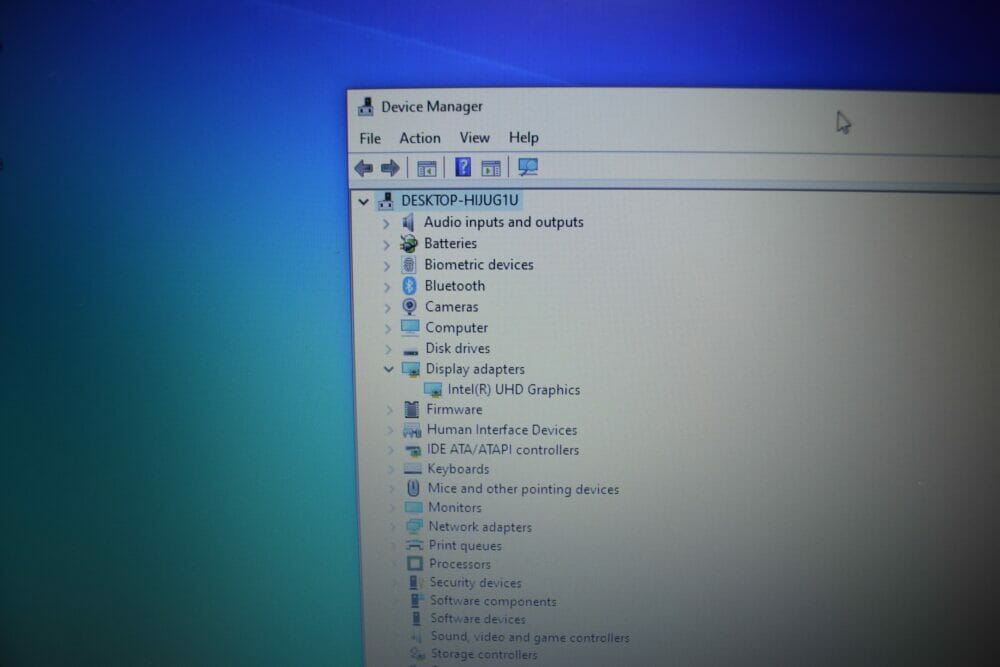This screenshot has height=667, width=1000.
Task: Collapse the Display adapters category
Action: click(x=388, y=369)
